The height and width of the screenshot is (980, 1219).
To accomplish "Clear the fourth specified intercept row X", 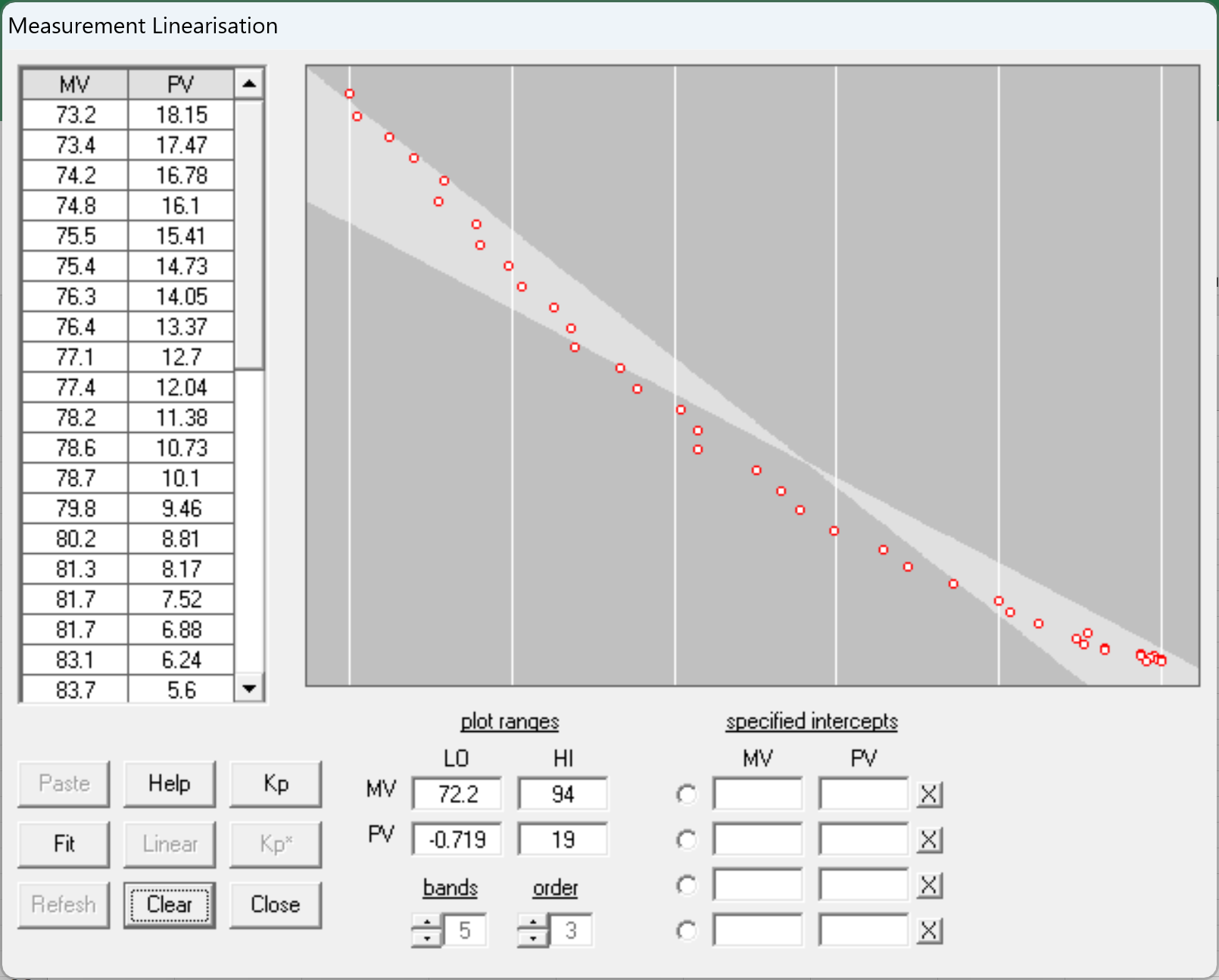I will coord(929,931).
